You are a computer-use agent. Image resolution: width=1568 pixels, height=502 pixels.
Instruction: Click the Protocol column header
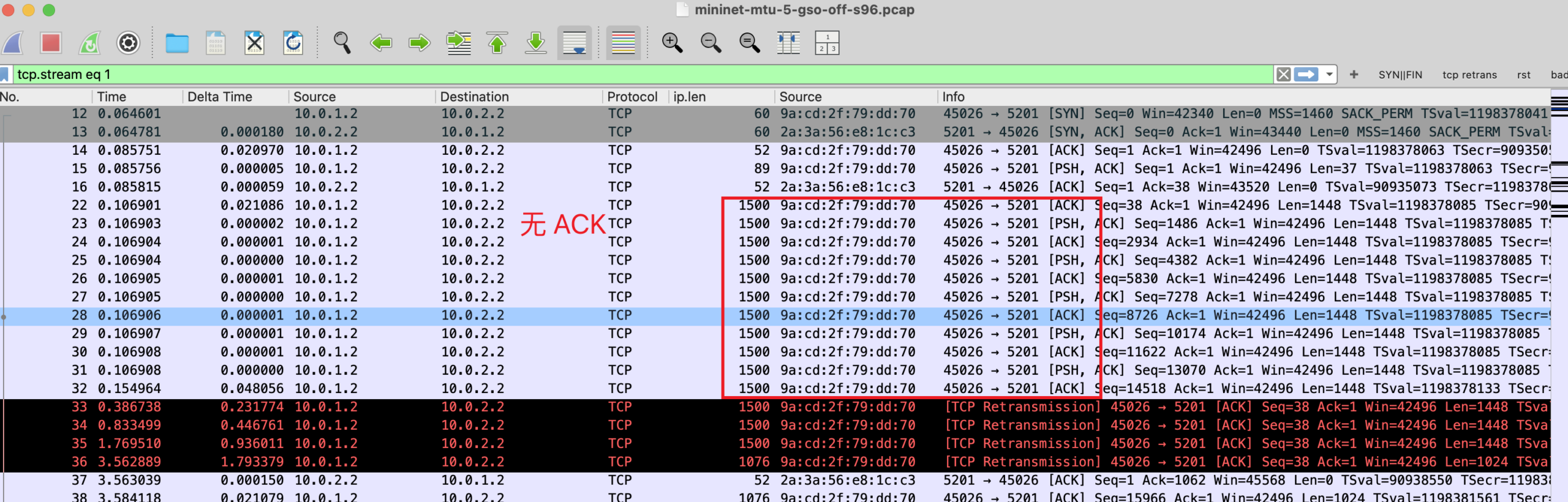pos(631,97)
